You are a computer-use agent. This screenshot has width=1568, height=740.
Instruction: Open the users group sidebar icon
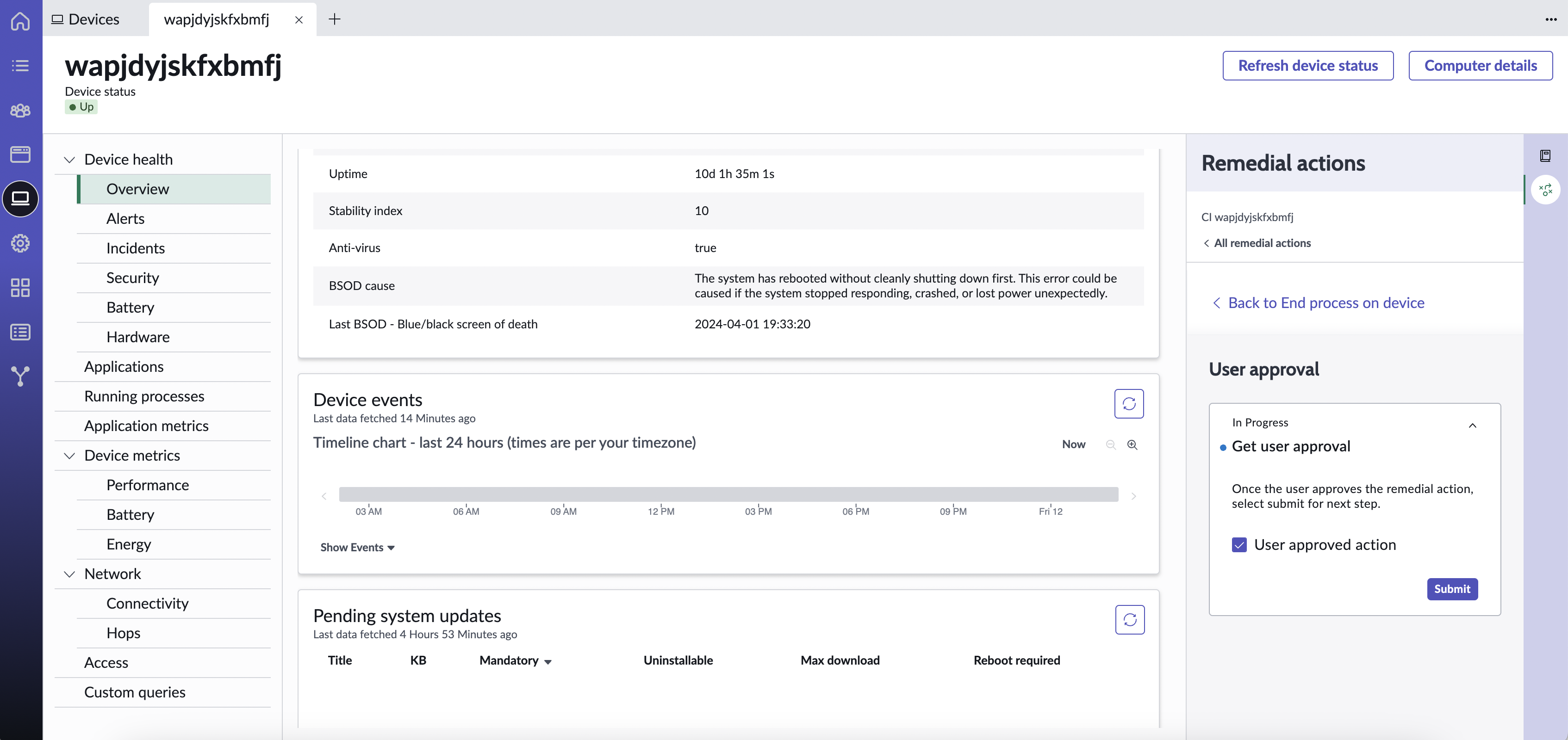pyautogui.click(x=20, y=110)
